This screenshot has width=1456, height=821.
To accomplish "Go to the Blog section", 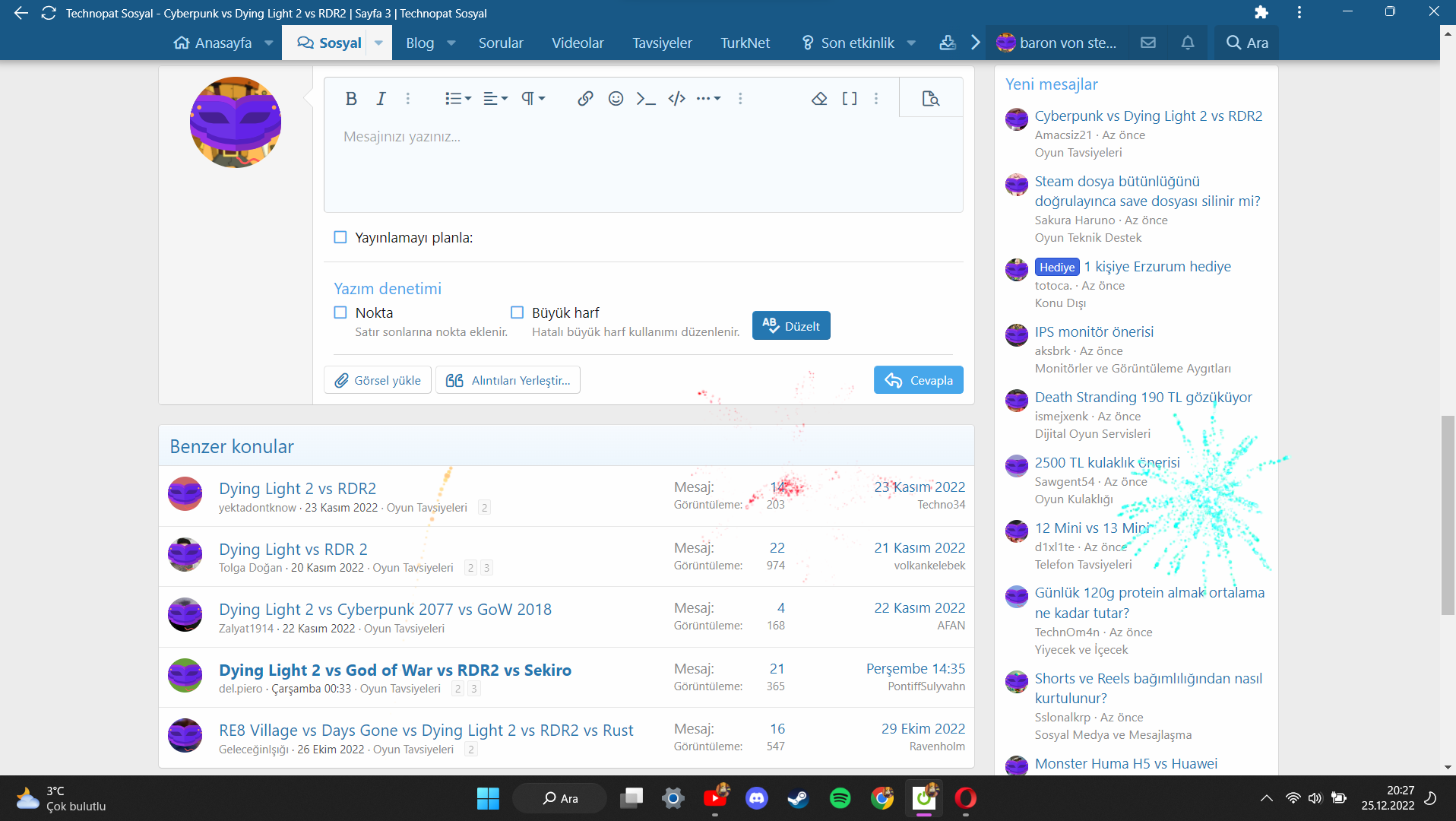I will click(419, 43).
